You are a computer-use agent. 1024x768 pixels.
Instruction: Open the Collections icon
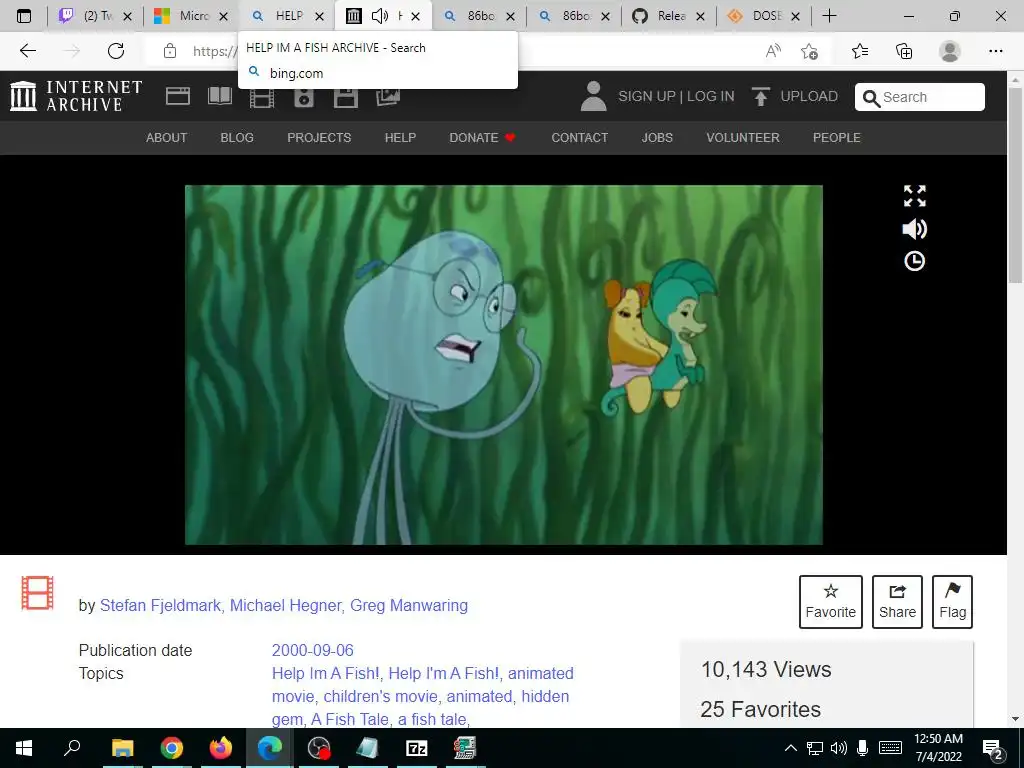[904, 51]
